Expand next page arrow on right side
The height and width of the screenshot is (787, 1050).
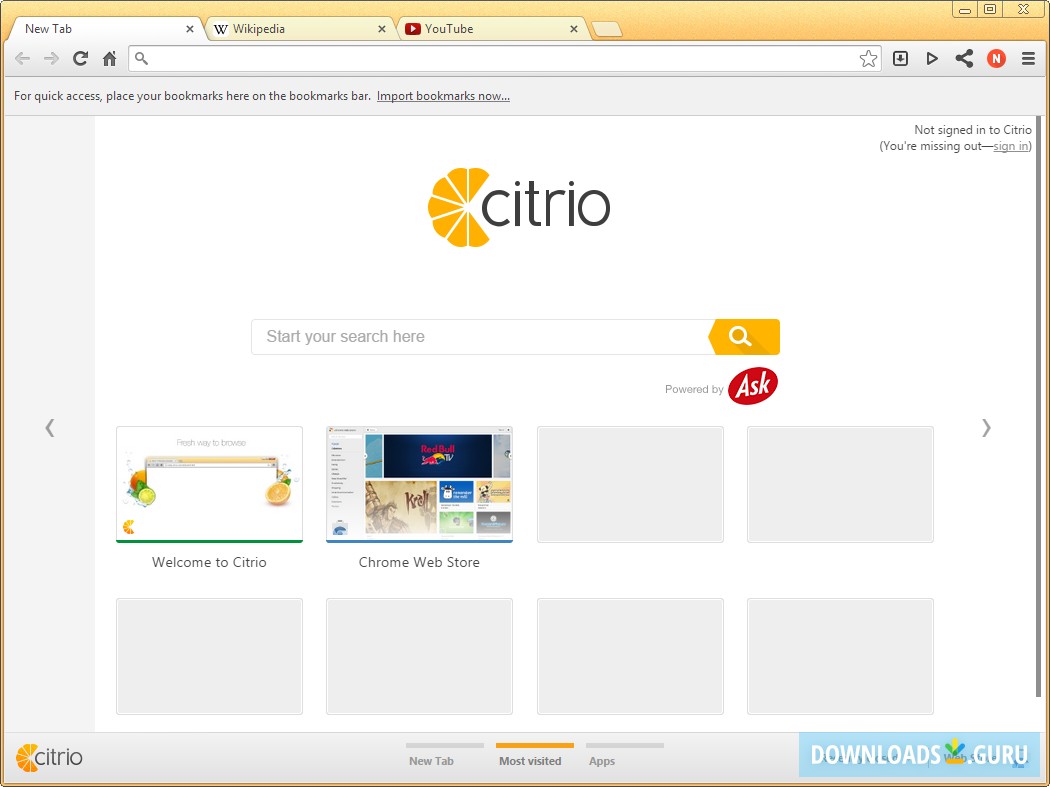[x=986, y=428]
